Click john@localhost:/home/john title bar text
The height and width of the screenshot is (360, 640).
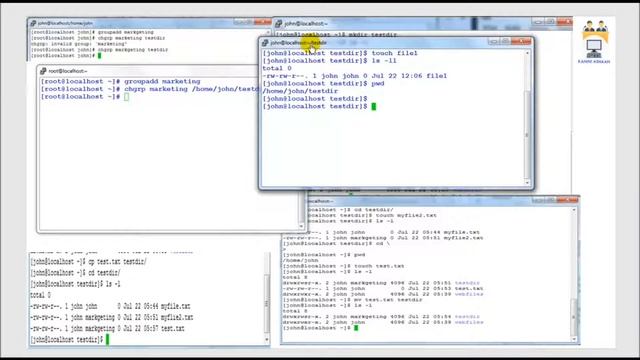(65, 23)
